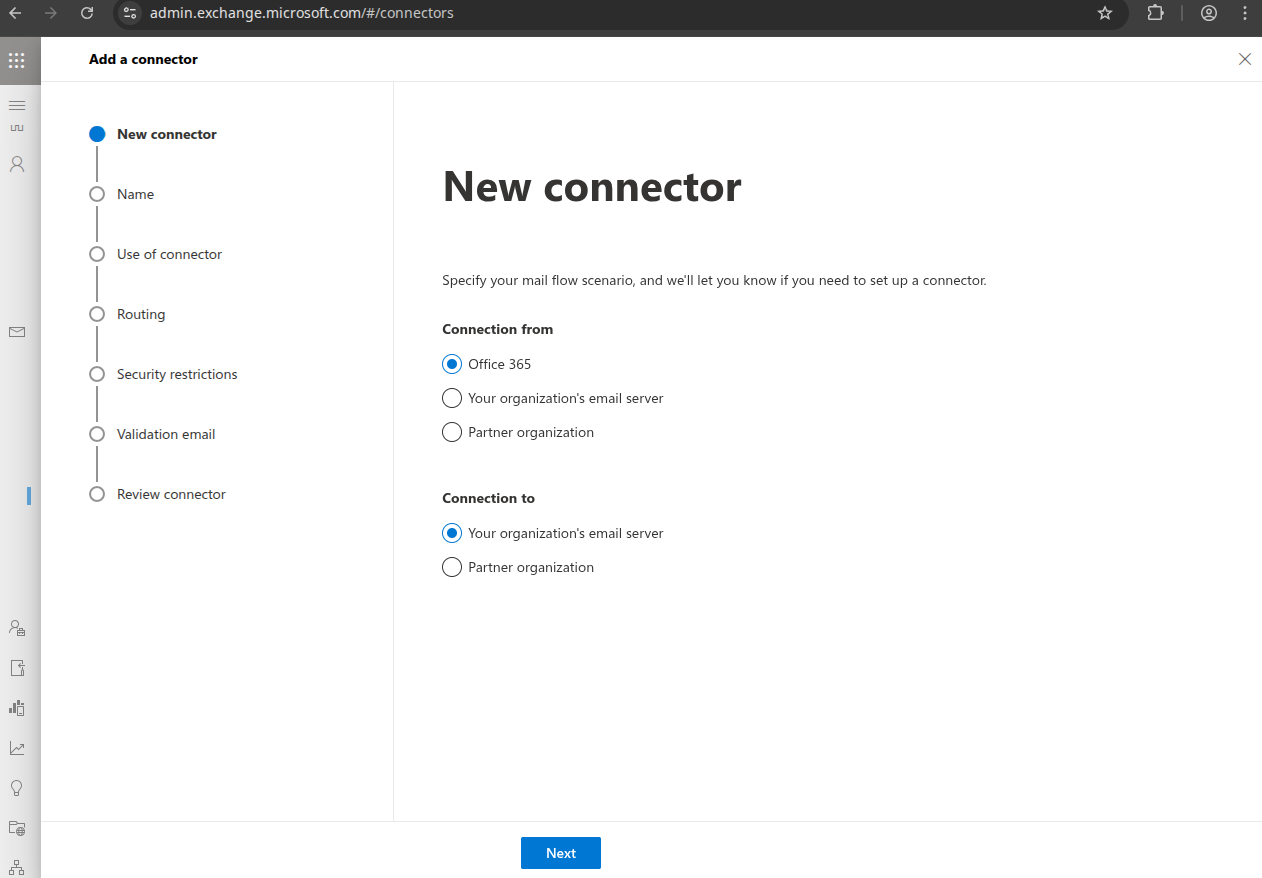This screenshot has width=1262, height=878.
Task: Click the Connection from label
Action: (x=497, y=329)
